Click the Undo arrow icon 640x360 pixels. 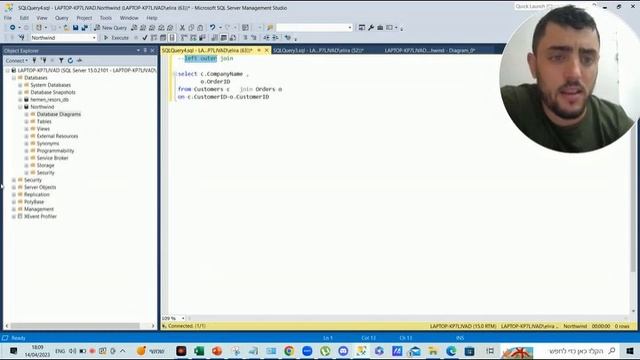pyautogui.click(x=212, y=28)
